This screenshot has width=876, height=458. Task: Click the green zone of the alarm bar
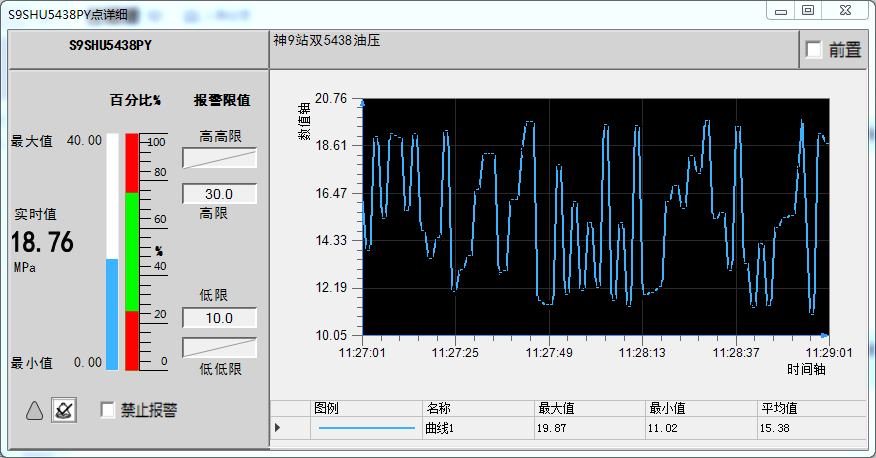(x=131, y=251)
